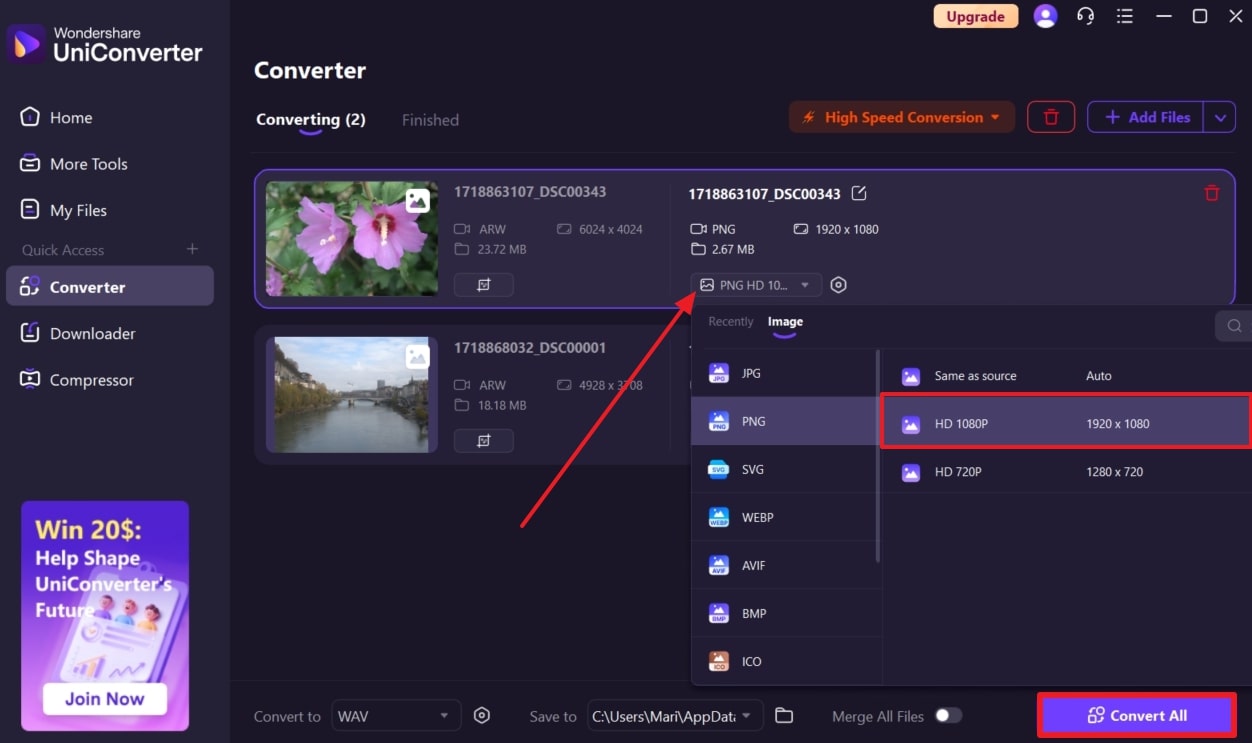Click the 1718868032_DSC00001 file name
This screenshot has height=743, width=1252.
[529, 348]
